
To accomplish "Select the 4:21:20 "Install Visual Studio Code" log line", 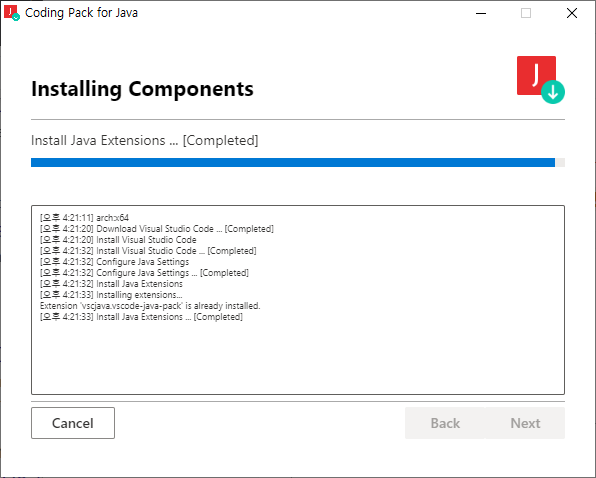I will 118,240.
